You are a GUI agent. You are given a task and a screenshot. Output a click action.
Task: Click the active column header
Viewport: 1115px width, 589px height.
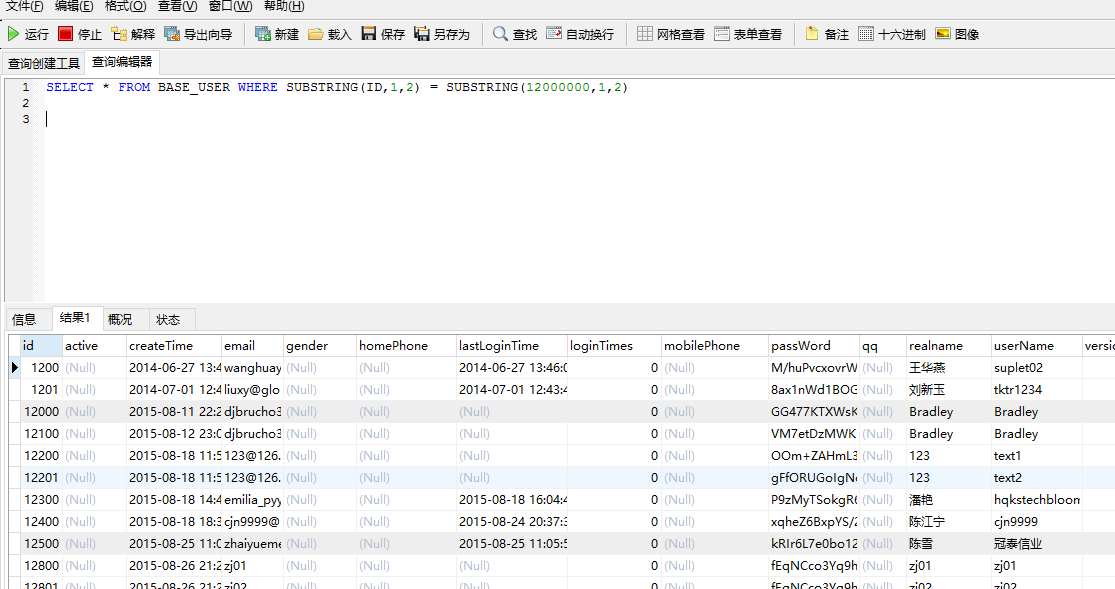95,346
